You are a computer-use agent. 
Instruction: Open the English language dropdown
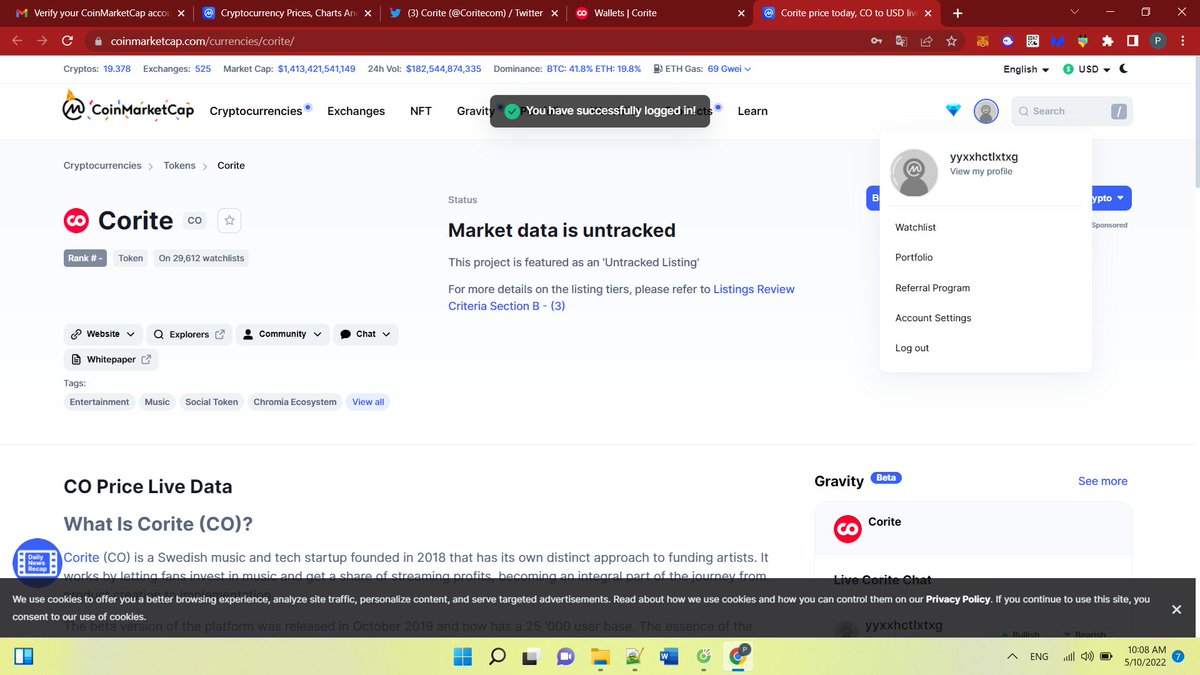click(x=1026, y=69)
